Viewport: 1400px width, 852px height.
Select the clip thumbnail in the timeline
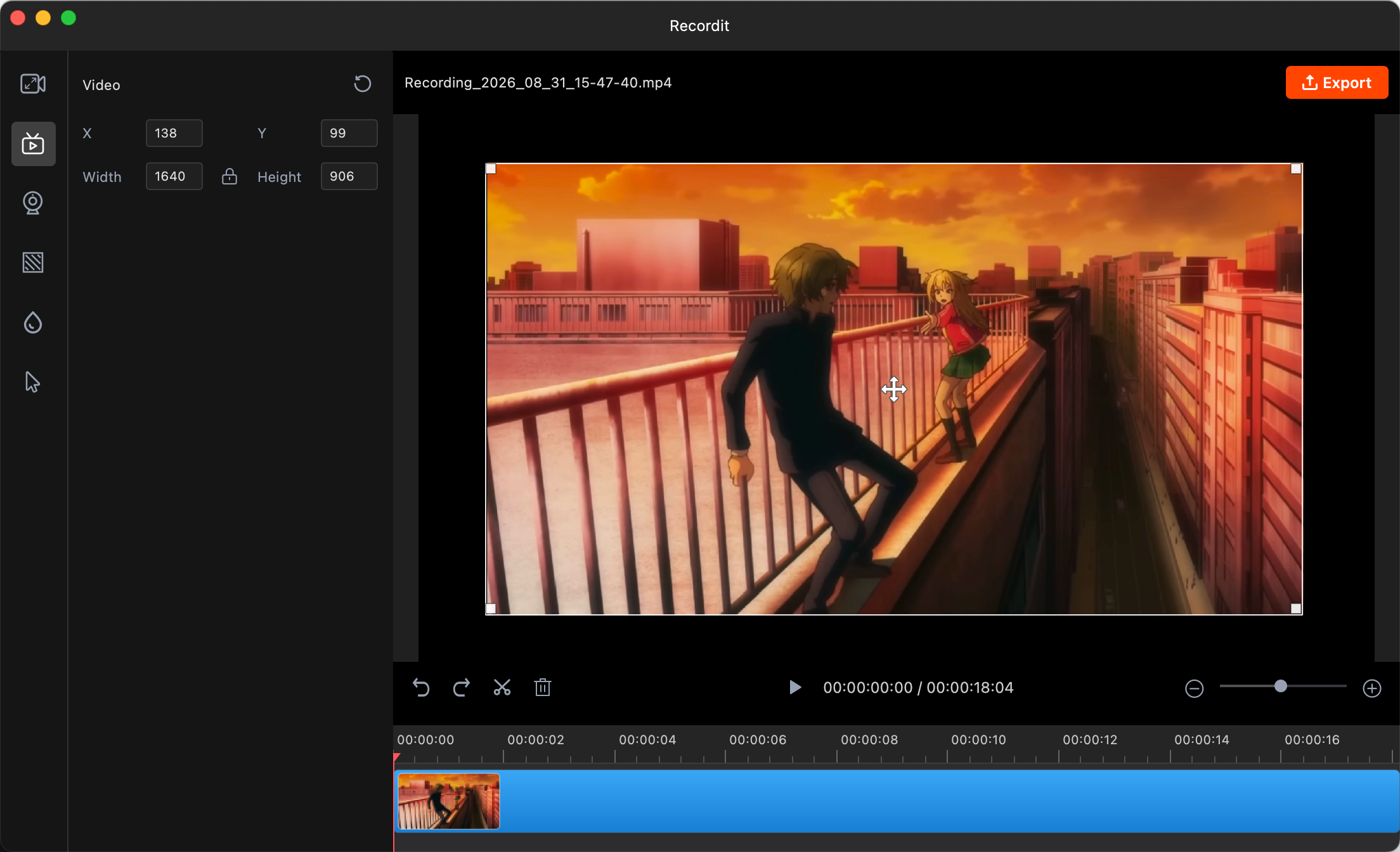(x=449, y=801)
